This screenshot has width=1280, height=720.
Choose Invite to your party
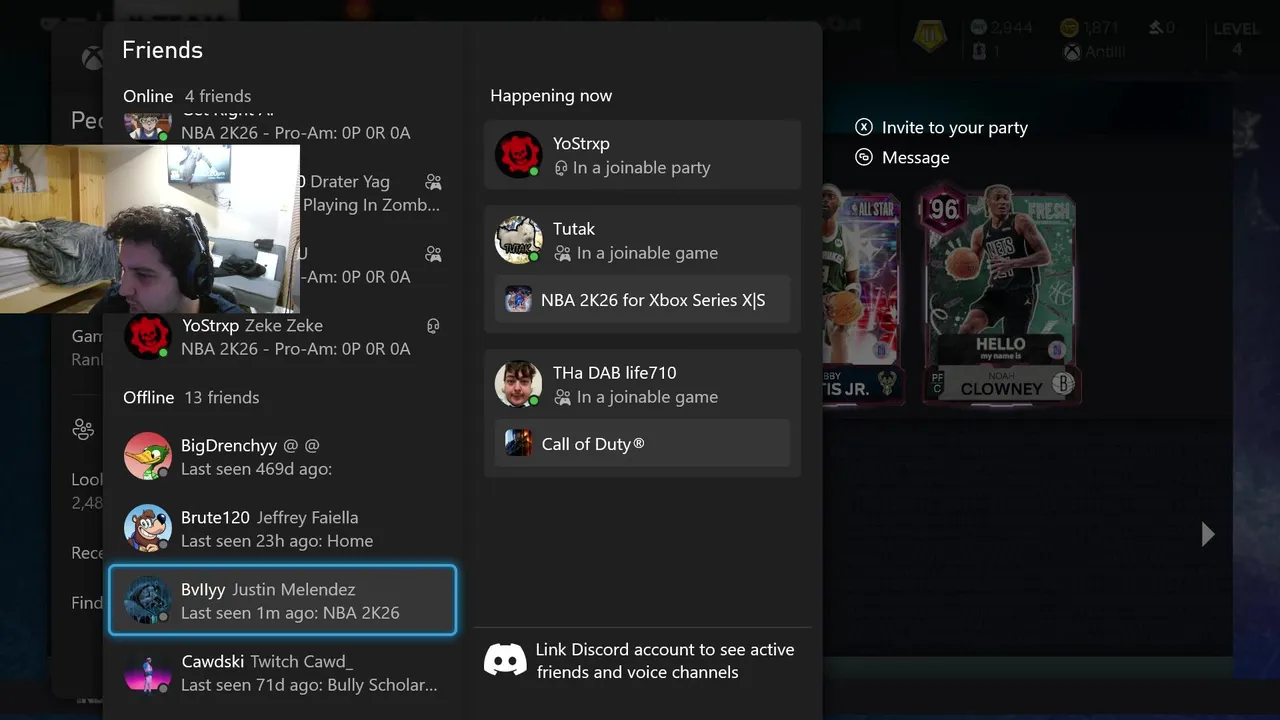pos(941,128)
